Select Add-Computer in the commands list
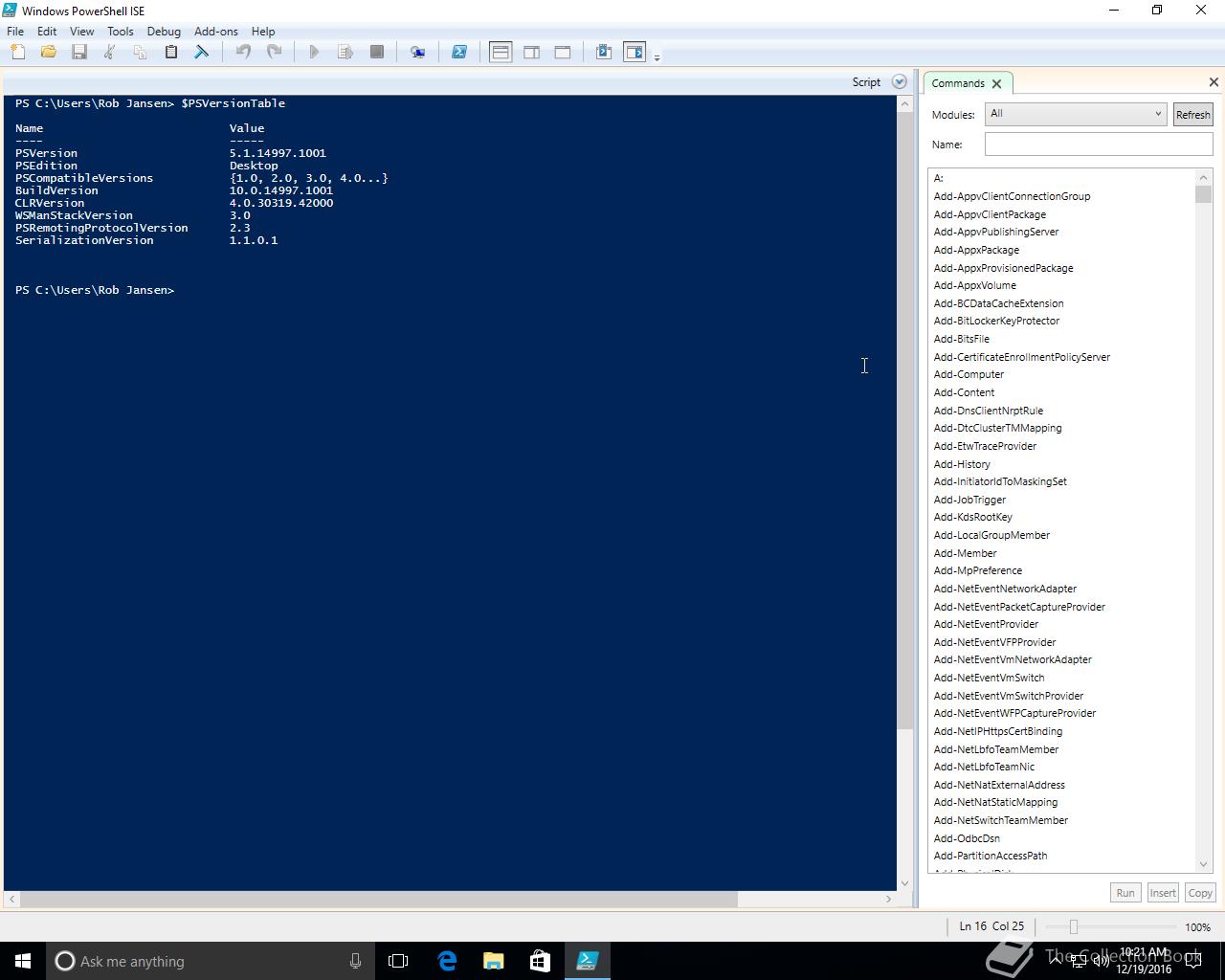 tap(969, 374)
